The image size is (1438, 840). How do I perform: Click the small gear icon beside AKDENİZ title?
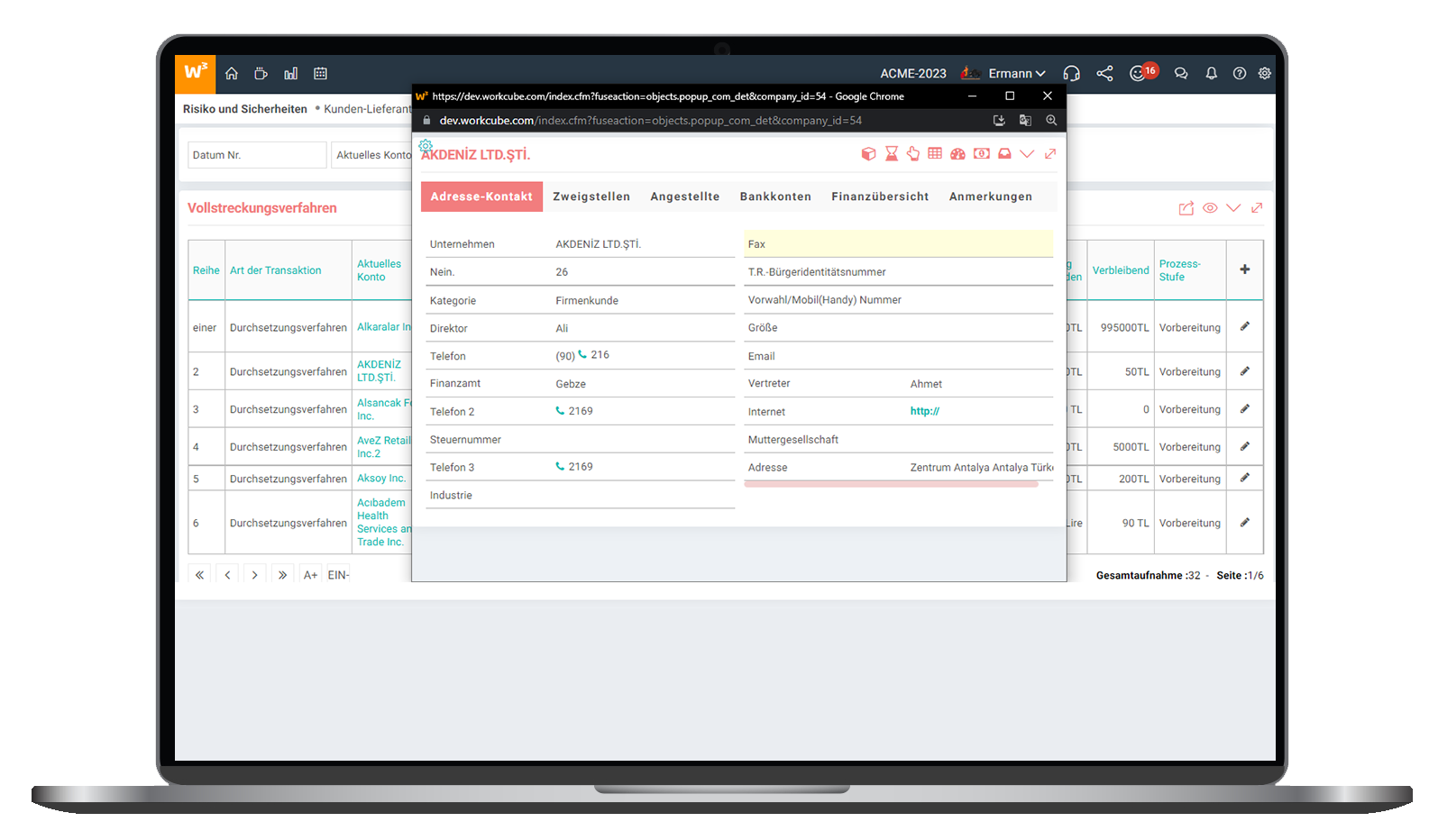click(426, 144)
